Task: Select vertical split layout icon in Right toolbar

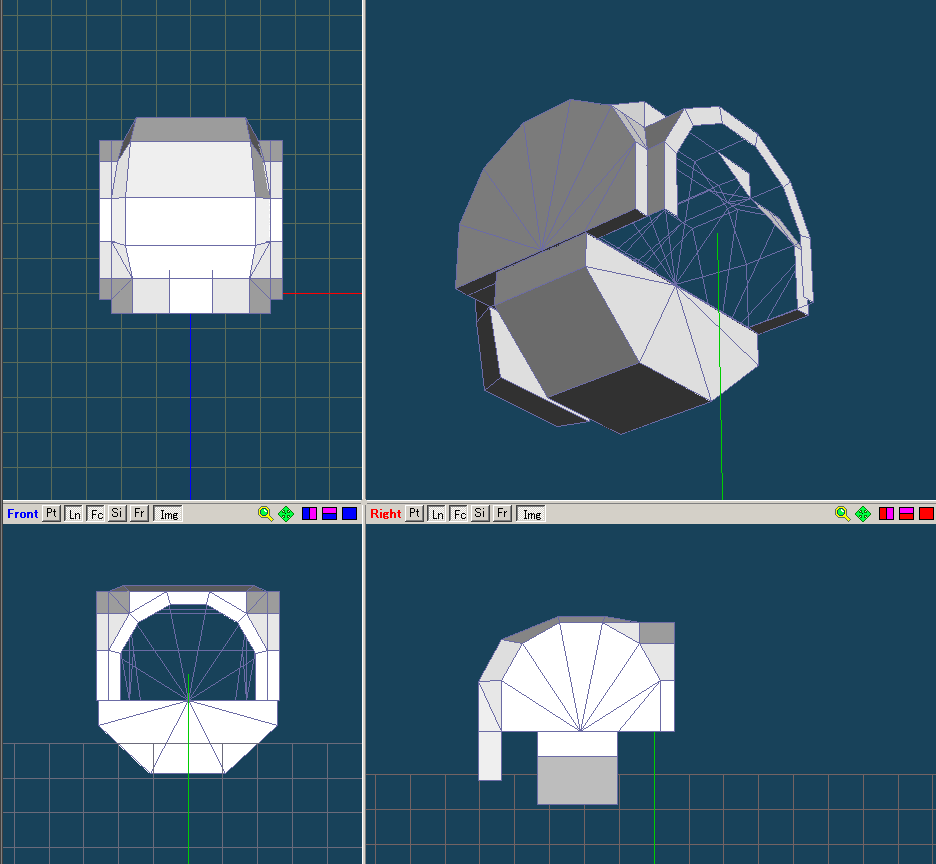Action: pyautogui.click(x=887, y=514)
